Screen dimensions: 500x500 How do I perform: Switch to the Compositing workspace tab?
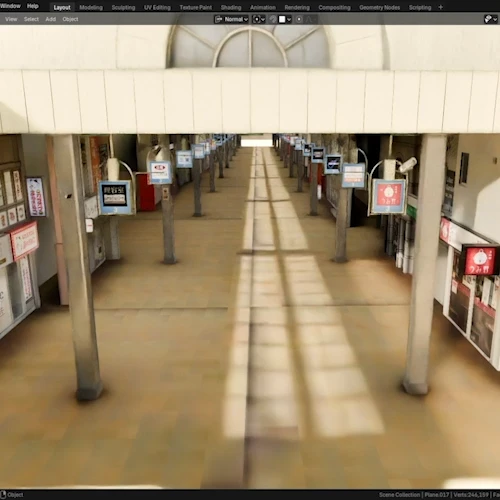pos(334,7)
